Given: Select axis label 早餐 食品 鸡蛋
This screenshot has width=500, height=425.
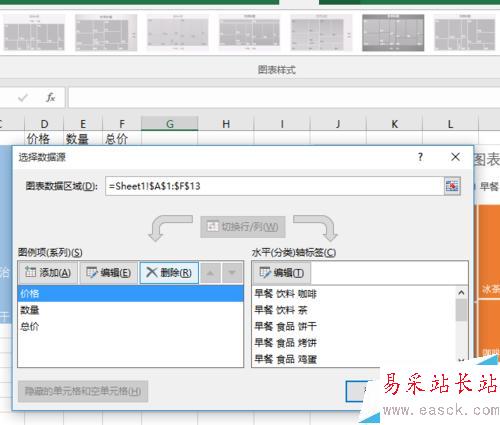Looking at the screenshot, I should pos(285,359).
